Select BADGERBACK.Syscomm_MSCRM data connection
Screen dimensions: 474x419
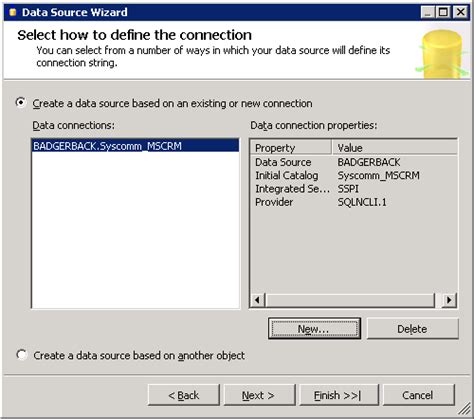point(135,146)
